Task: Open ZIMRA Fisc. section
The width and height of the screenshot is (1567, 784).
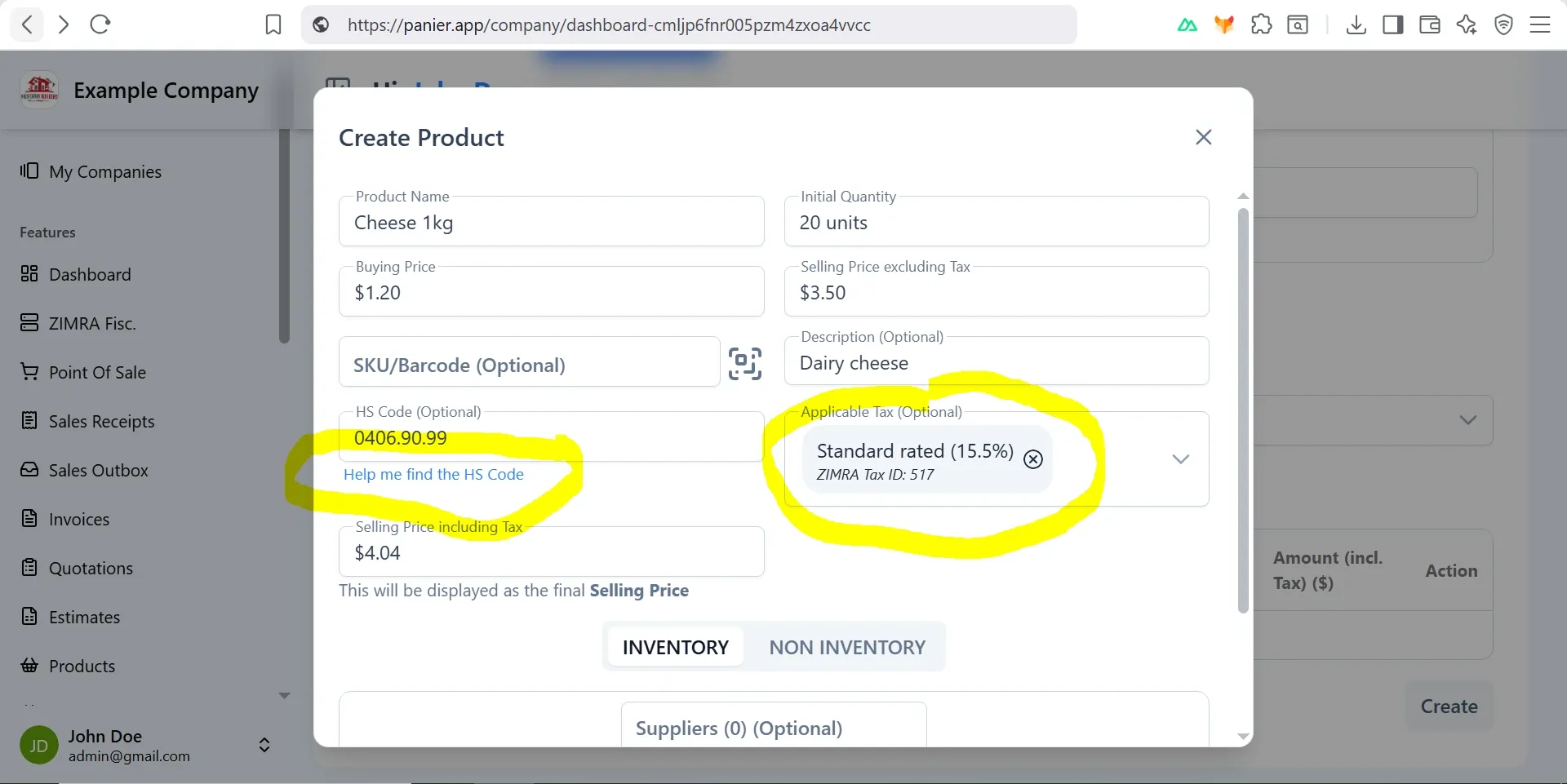Action: click(78, 323)
